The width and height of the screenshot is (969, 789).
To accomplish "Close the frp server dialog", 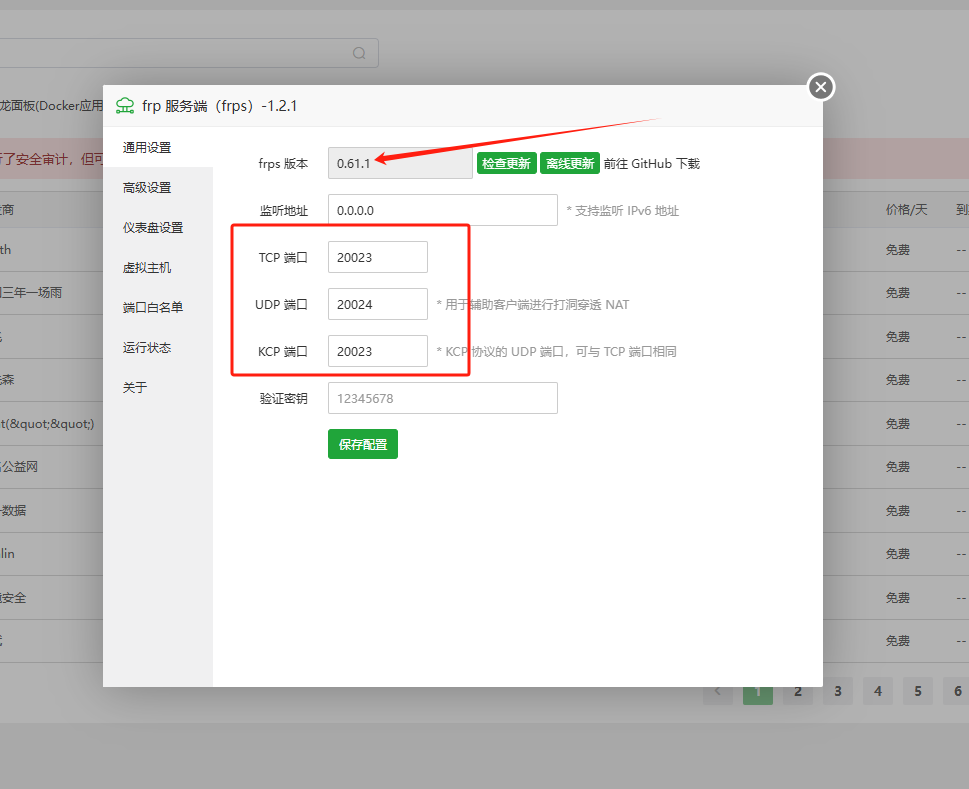I will [820, 88].
